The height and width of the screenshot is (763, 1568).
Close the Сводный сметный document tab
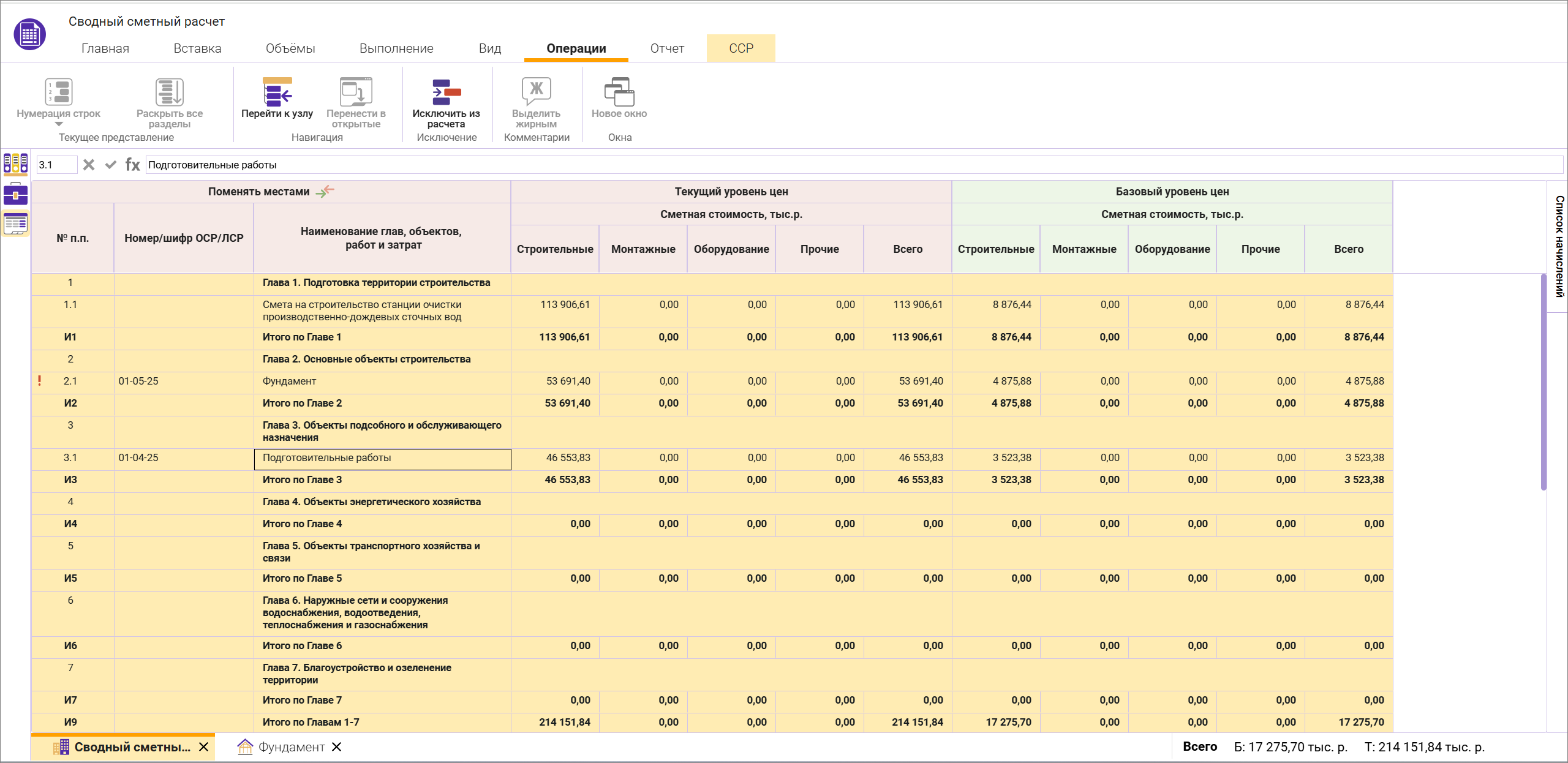pos(204,747)
